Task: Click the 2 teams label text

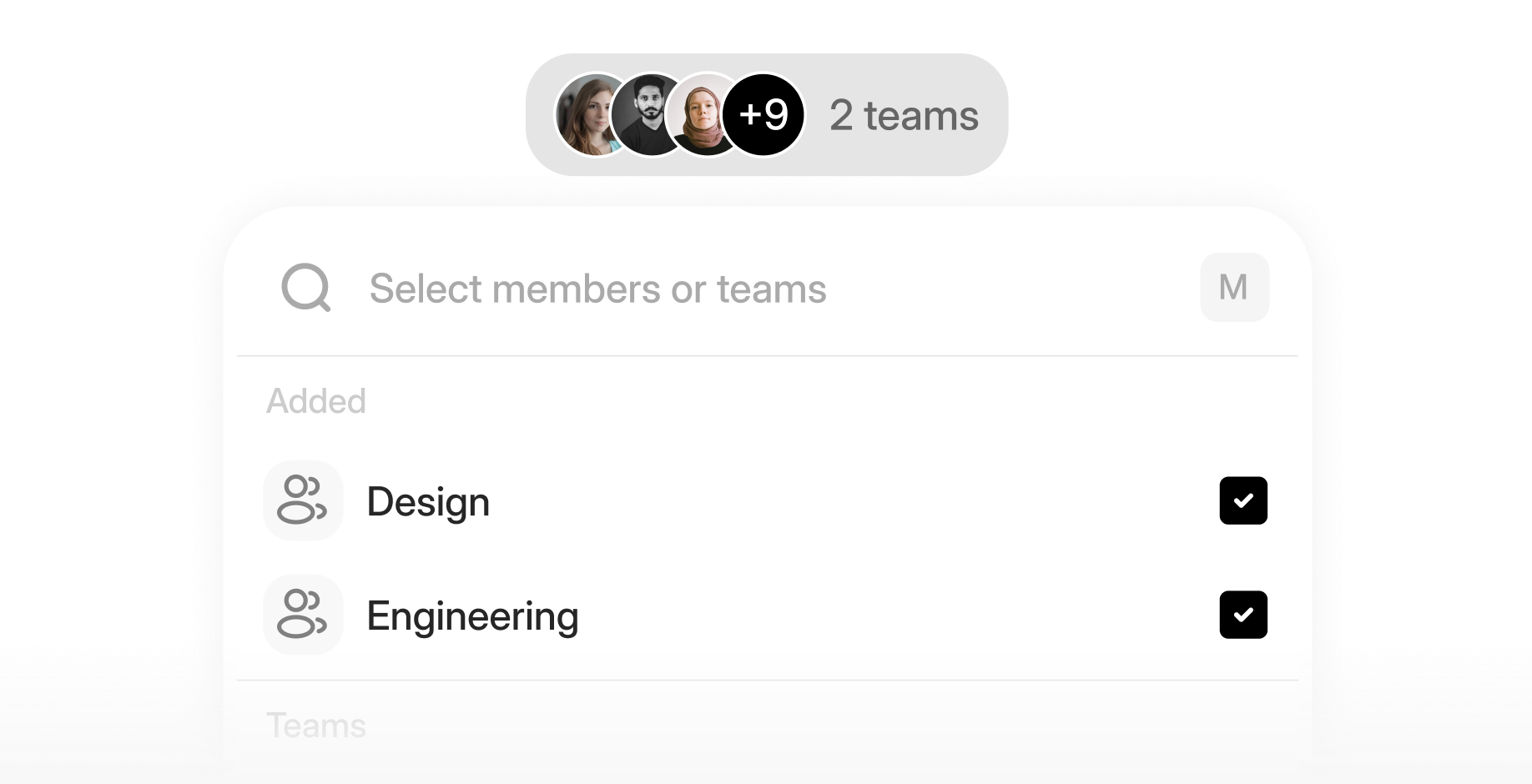Action: coord(904,115)
